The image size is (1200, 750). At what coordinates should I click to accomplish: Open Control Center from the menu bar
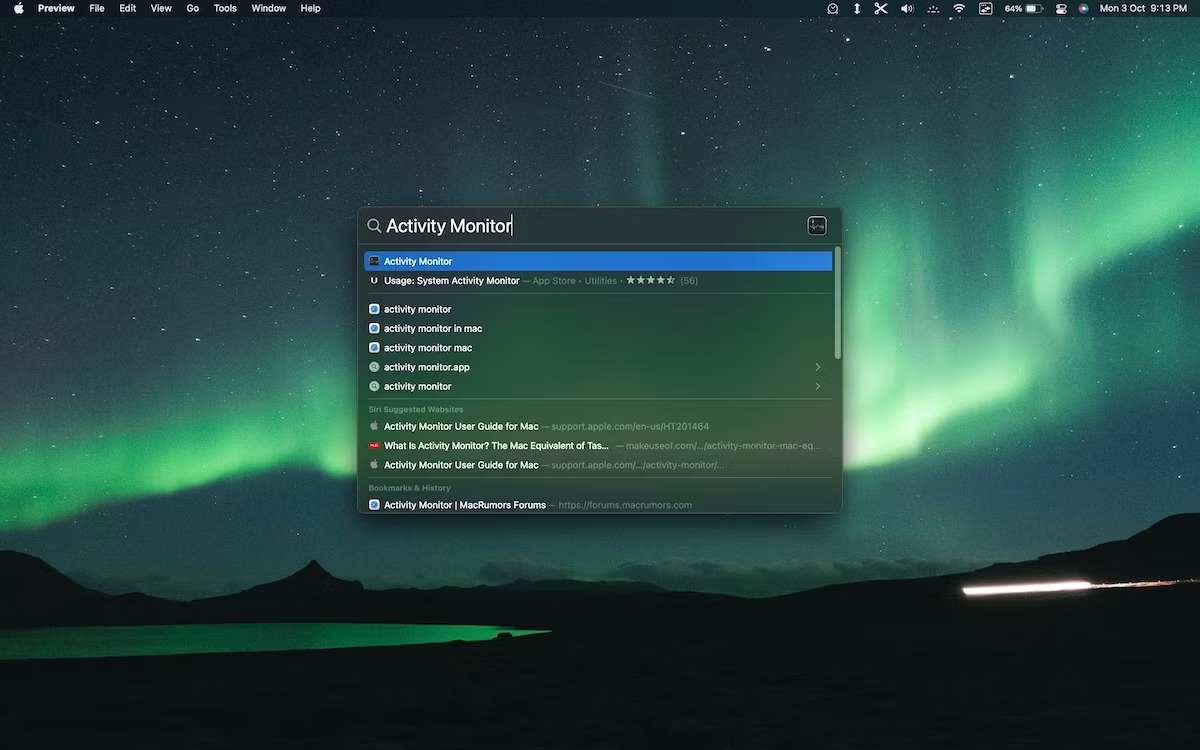[1061, 8]
